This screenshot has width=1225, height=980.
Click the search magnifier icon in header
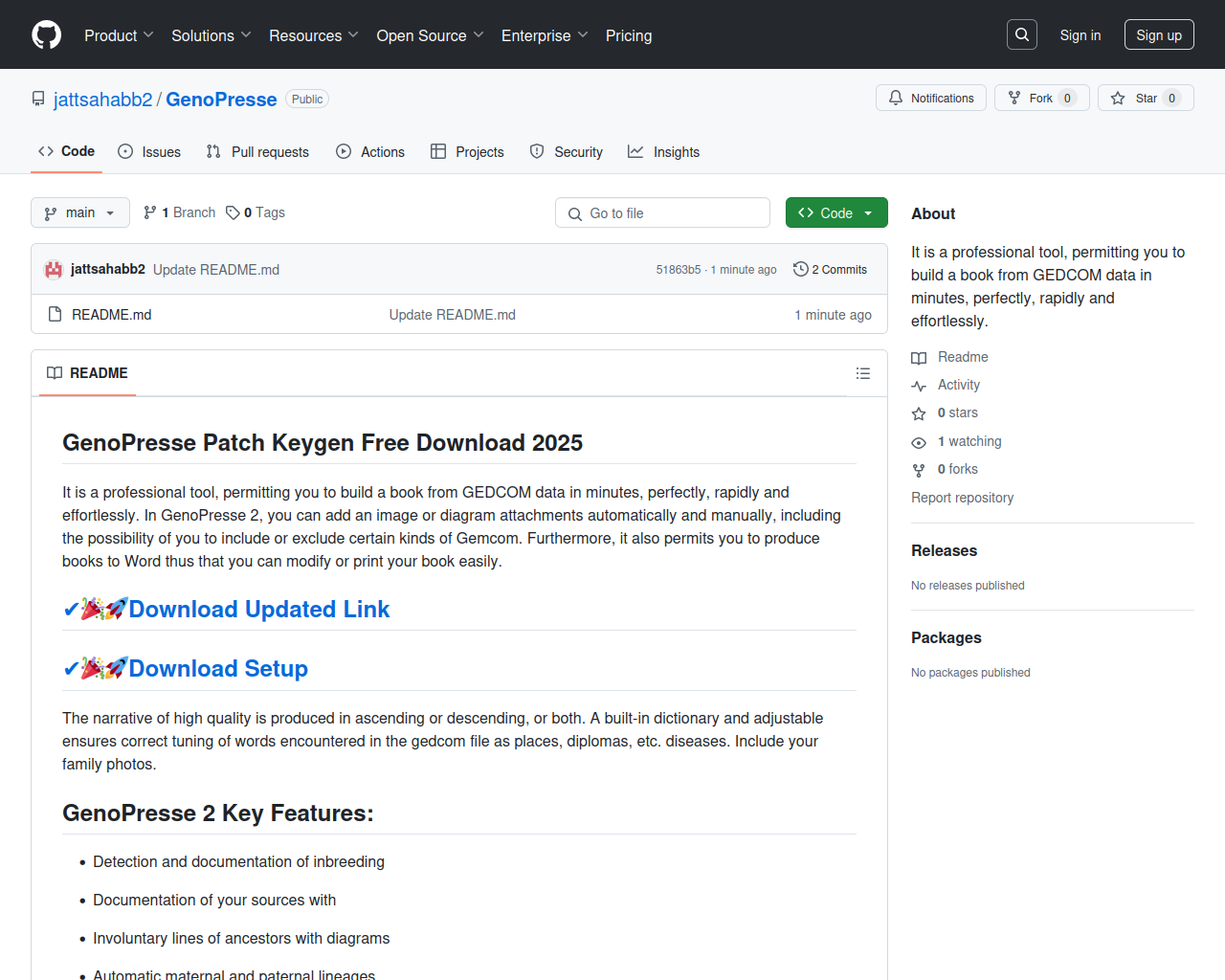[1022, 34]
